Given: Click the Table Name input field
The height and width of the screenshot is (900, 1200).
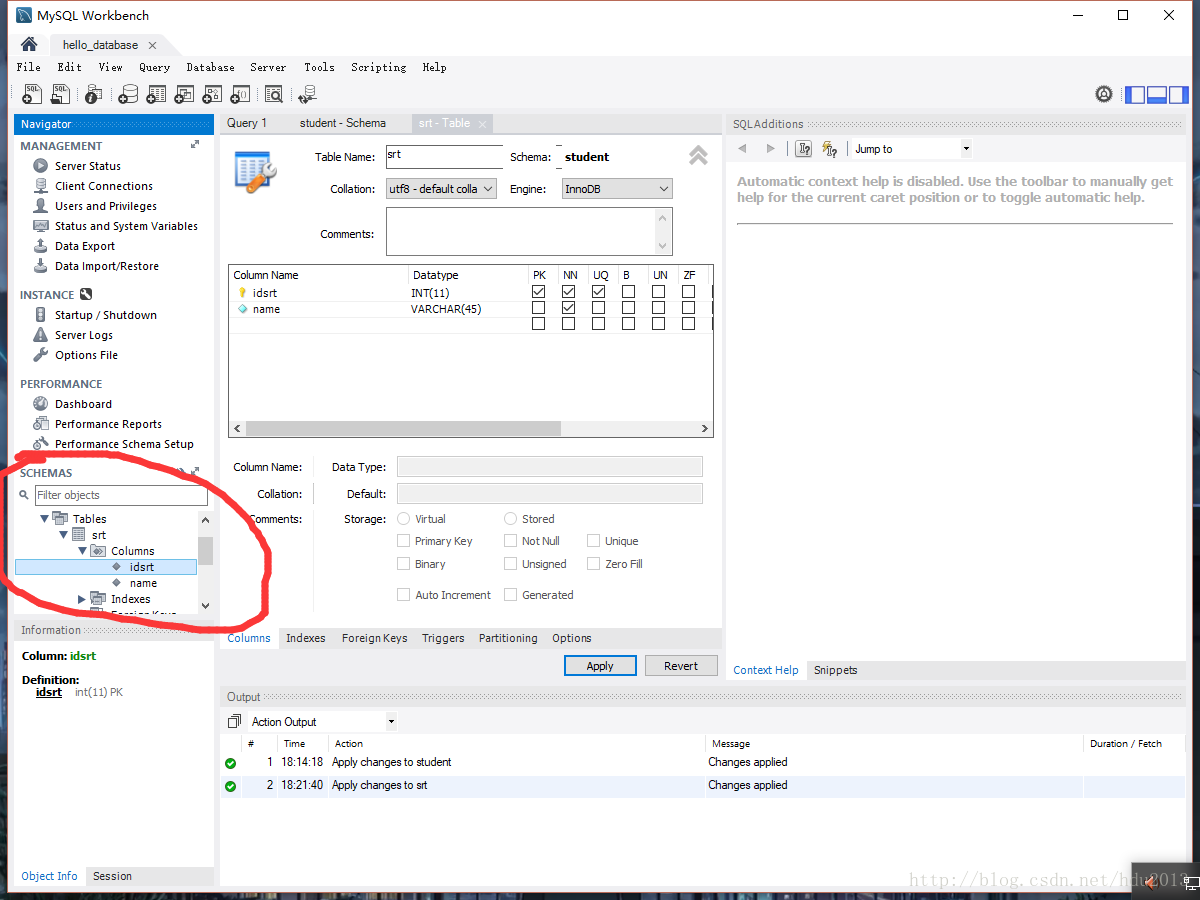Looking at the screenshot, I should pos(444,157).
